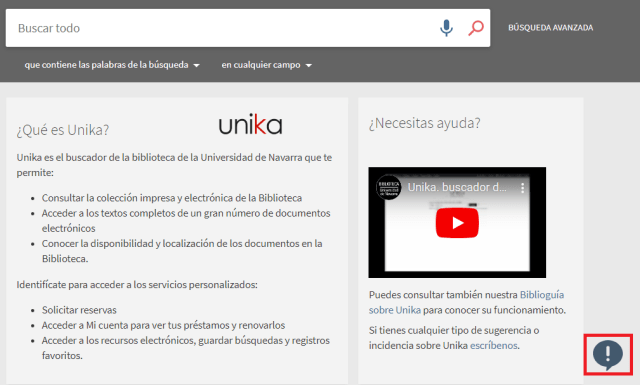Click the 'escríbenos' link
The width and height of the screenshot is (640, 385).
[x=494, y=345]
